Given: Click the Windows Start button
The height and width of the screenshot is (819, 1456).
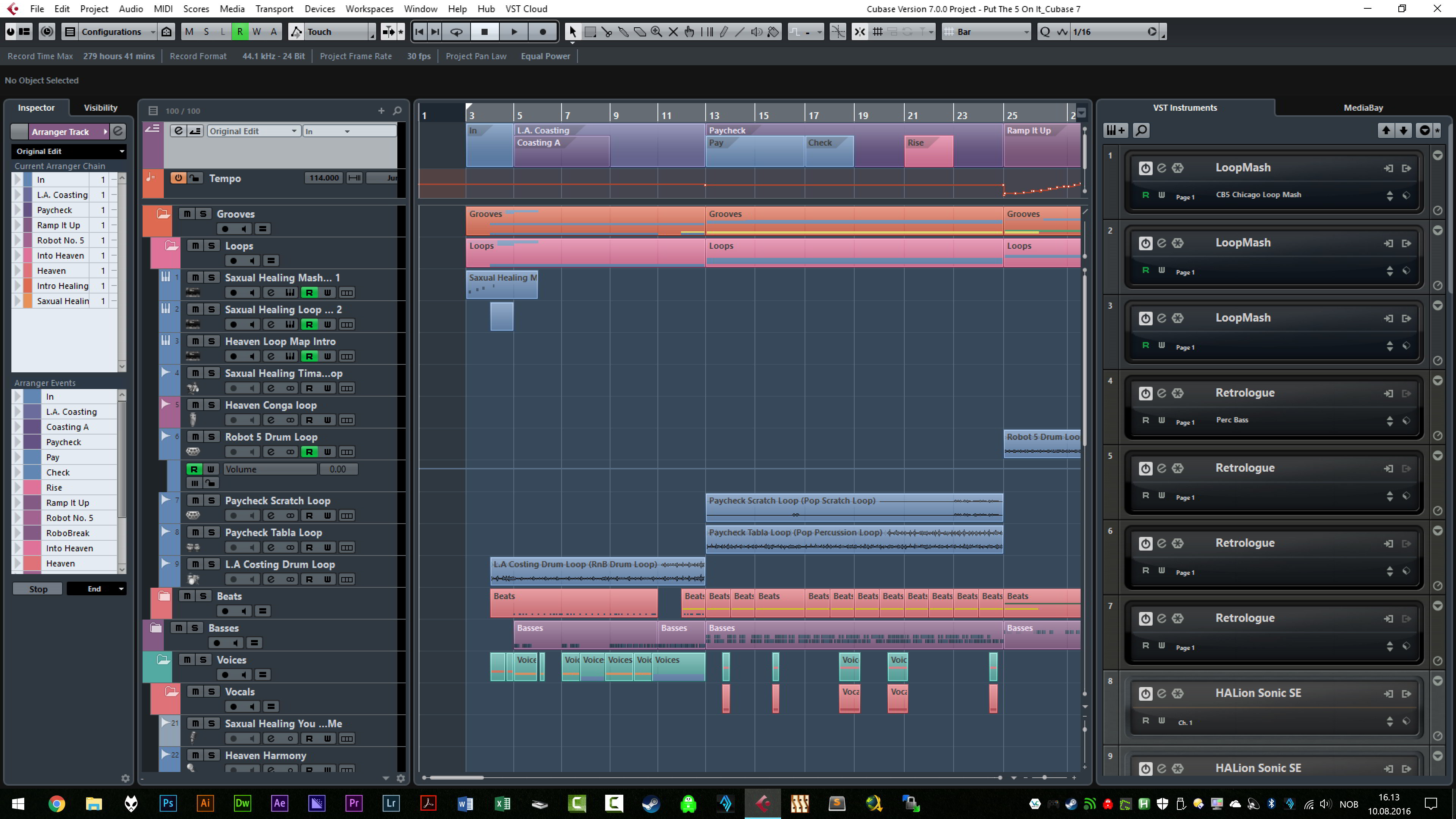Looking at the screenshot, I should coord(18,803).
